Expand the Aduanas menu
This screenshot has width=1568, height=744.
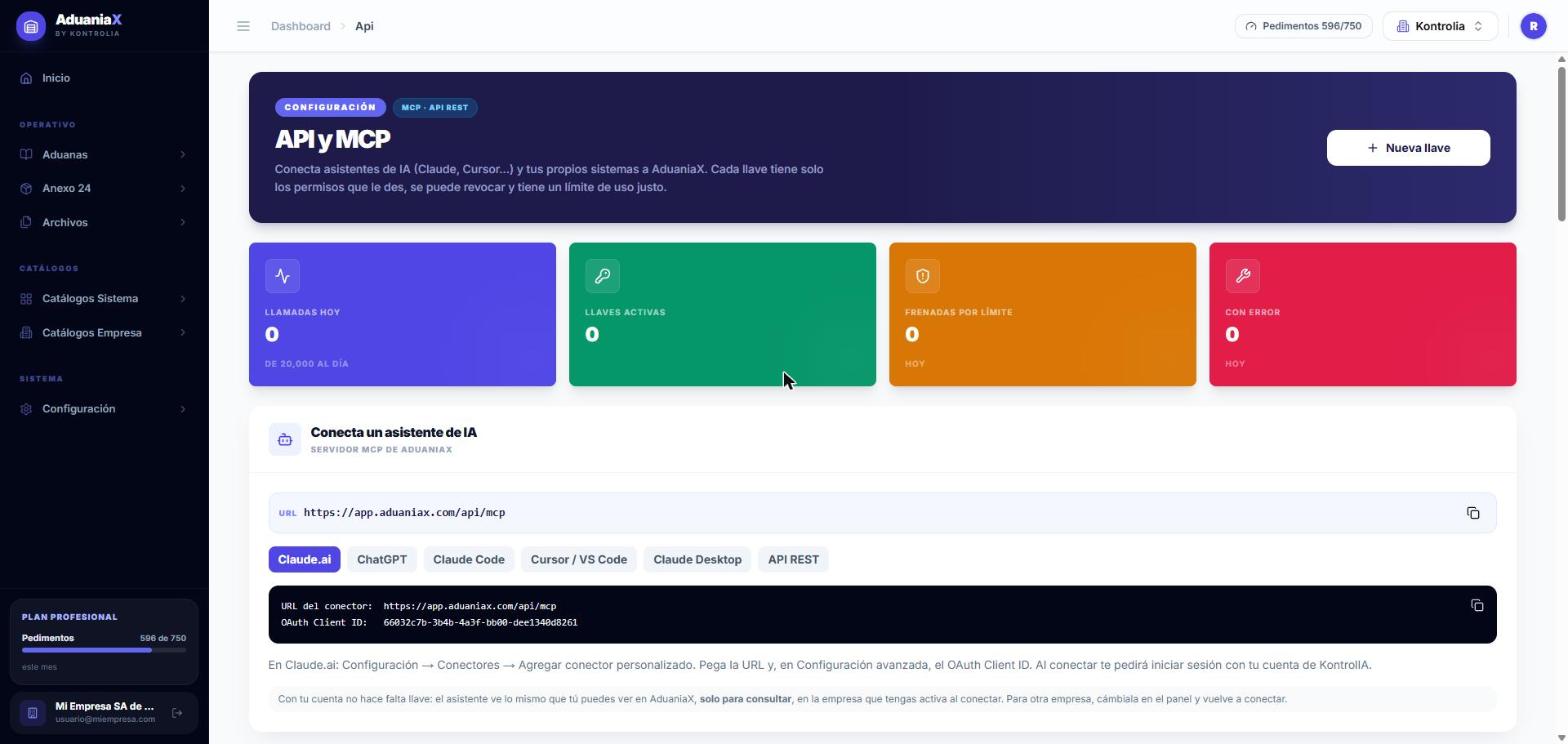click(x=104, y=155)
